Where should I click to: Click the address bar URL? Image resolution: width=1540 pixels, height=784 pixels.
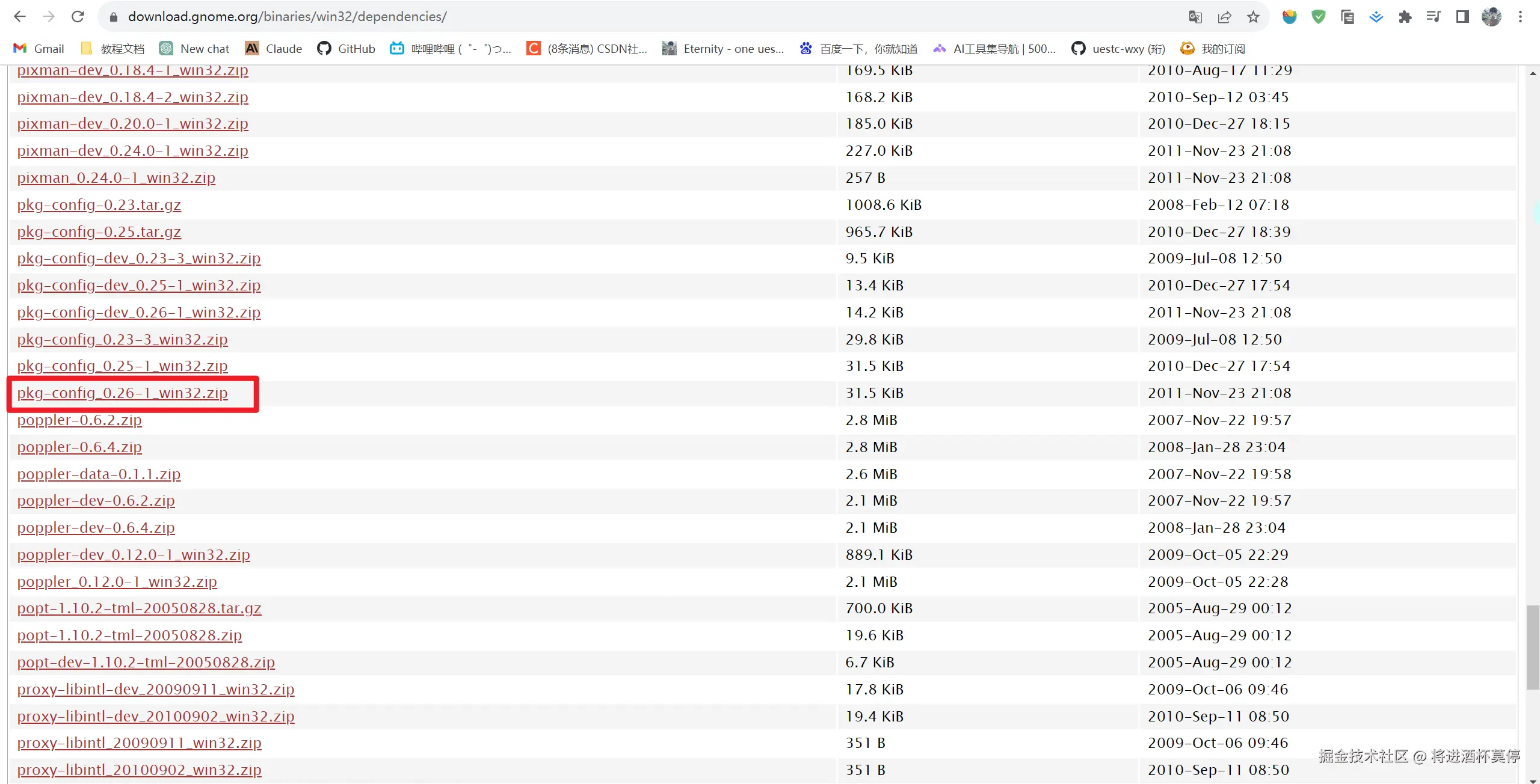point(287,17)
